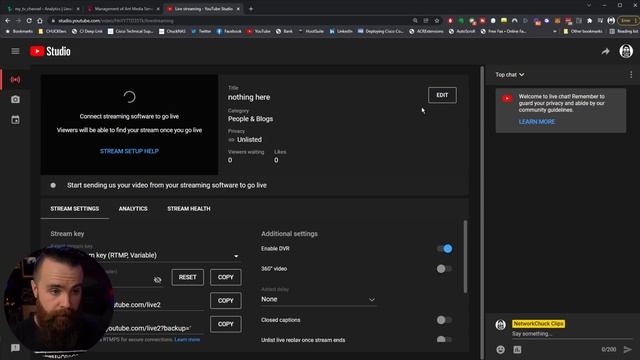Open the YouTube Studio hamburger menu

(x=15, y=51)
